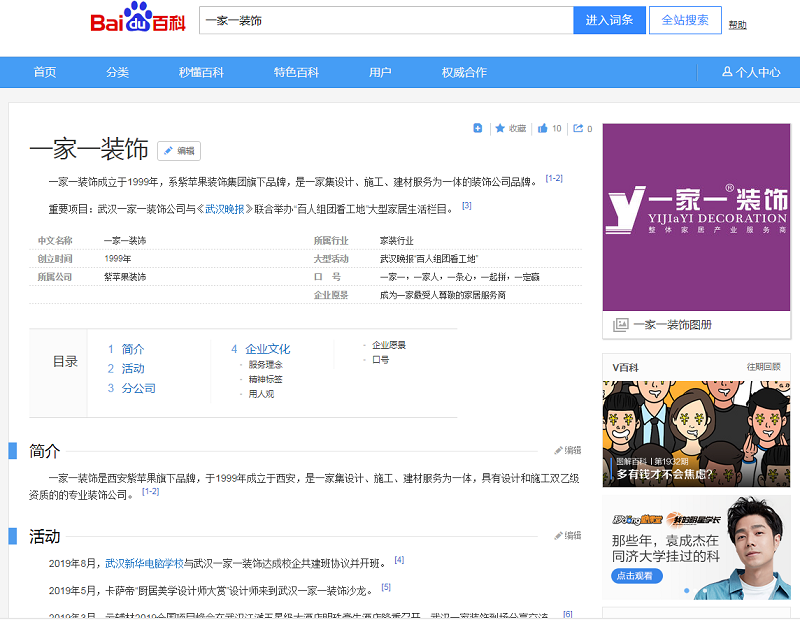The height and width of the screenshot is (620, 800).
Task: Click the 编辑 pencil in the 简介 section
Action: [x=567, y=451]
